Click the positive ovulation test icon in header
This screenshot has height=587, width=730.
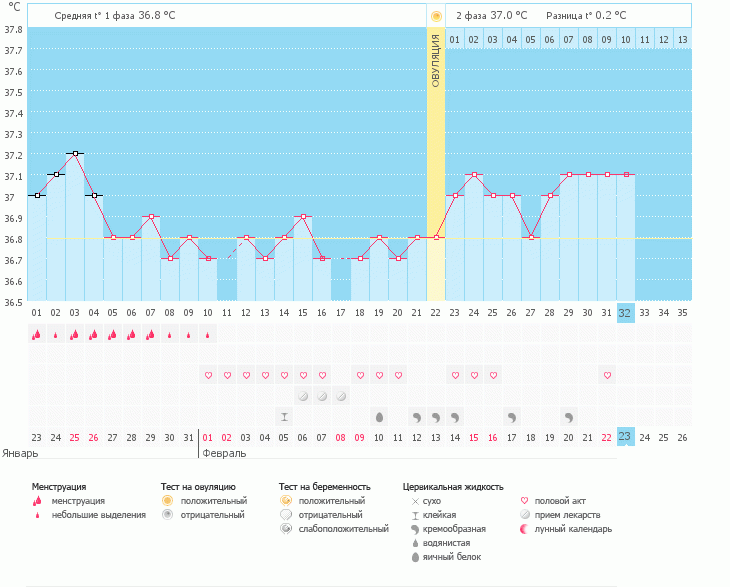pyautogui.click(x=435, y=16)
